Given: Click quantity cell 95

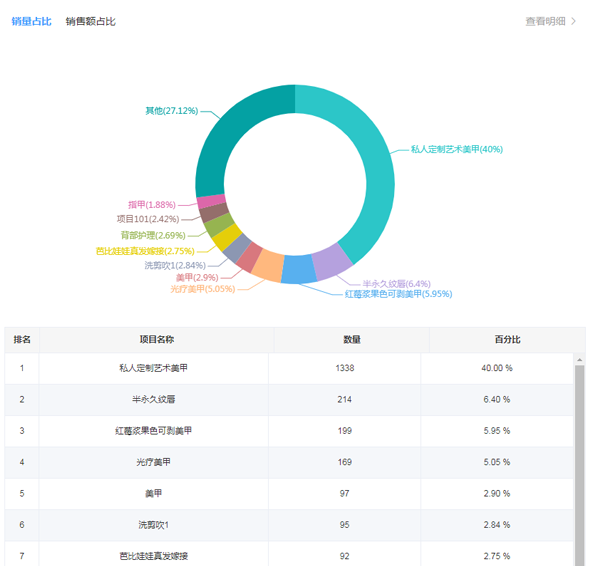Looking at the screenshot, I should tap(345, 525).
